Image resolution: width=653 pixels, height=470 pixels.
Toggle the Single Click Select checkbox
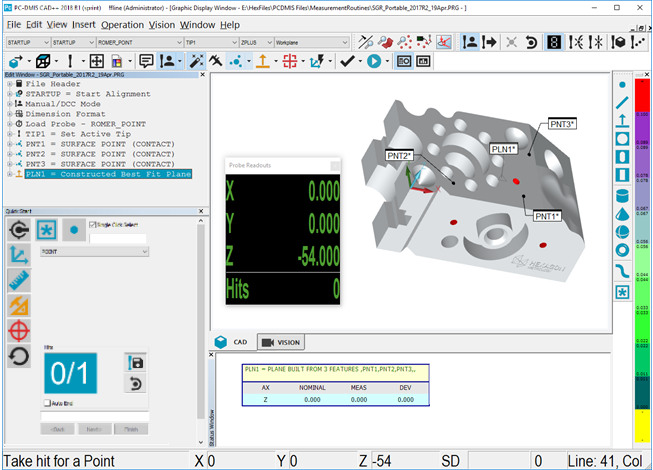pos(93,224)
